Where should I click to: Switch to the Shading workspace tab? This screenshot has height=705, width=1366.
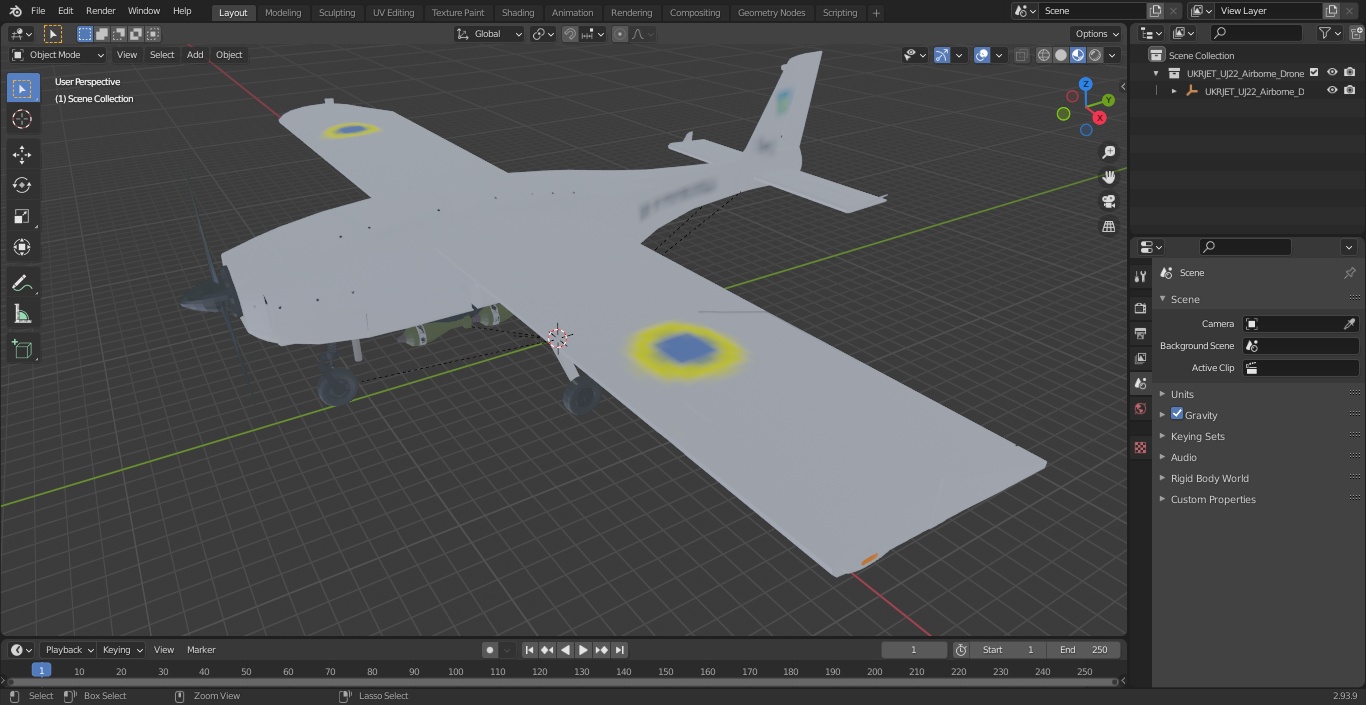[518, 13]
